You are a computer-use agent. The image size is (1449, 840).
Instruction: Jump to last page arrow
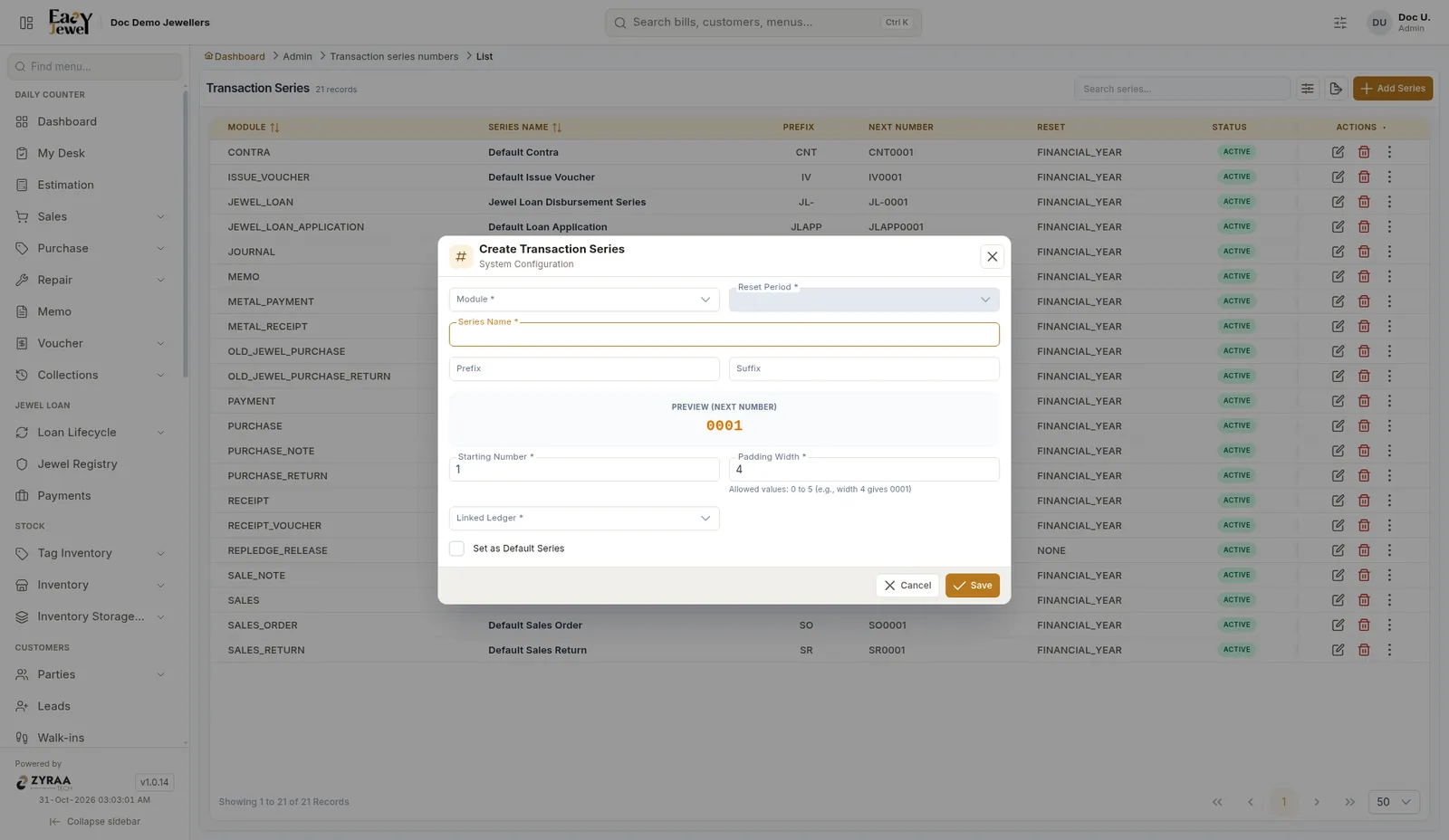point(1350,802)
